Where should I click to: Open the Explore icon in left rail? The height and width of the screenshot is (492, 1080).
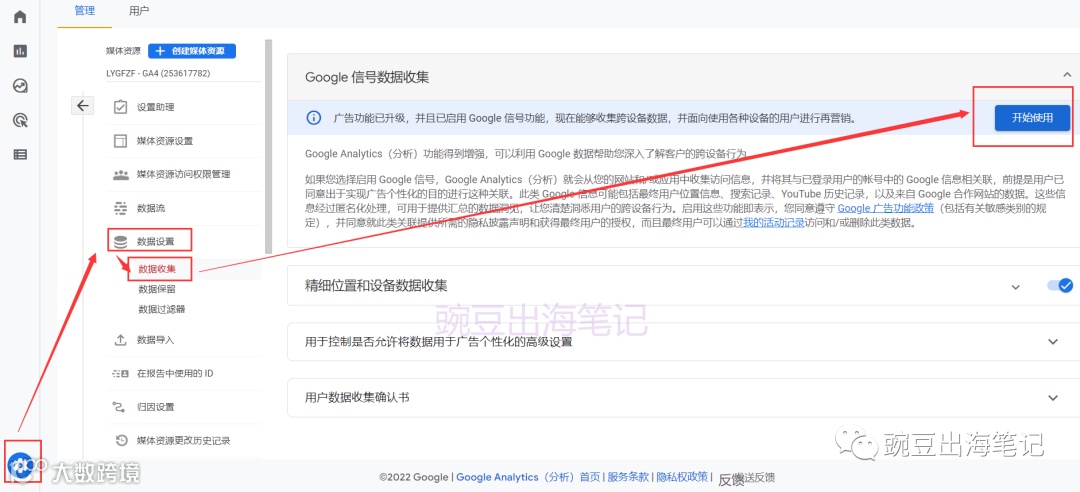20,86
